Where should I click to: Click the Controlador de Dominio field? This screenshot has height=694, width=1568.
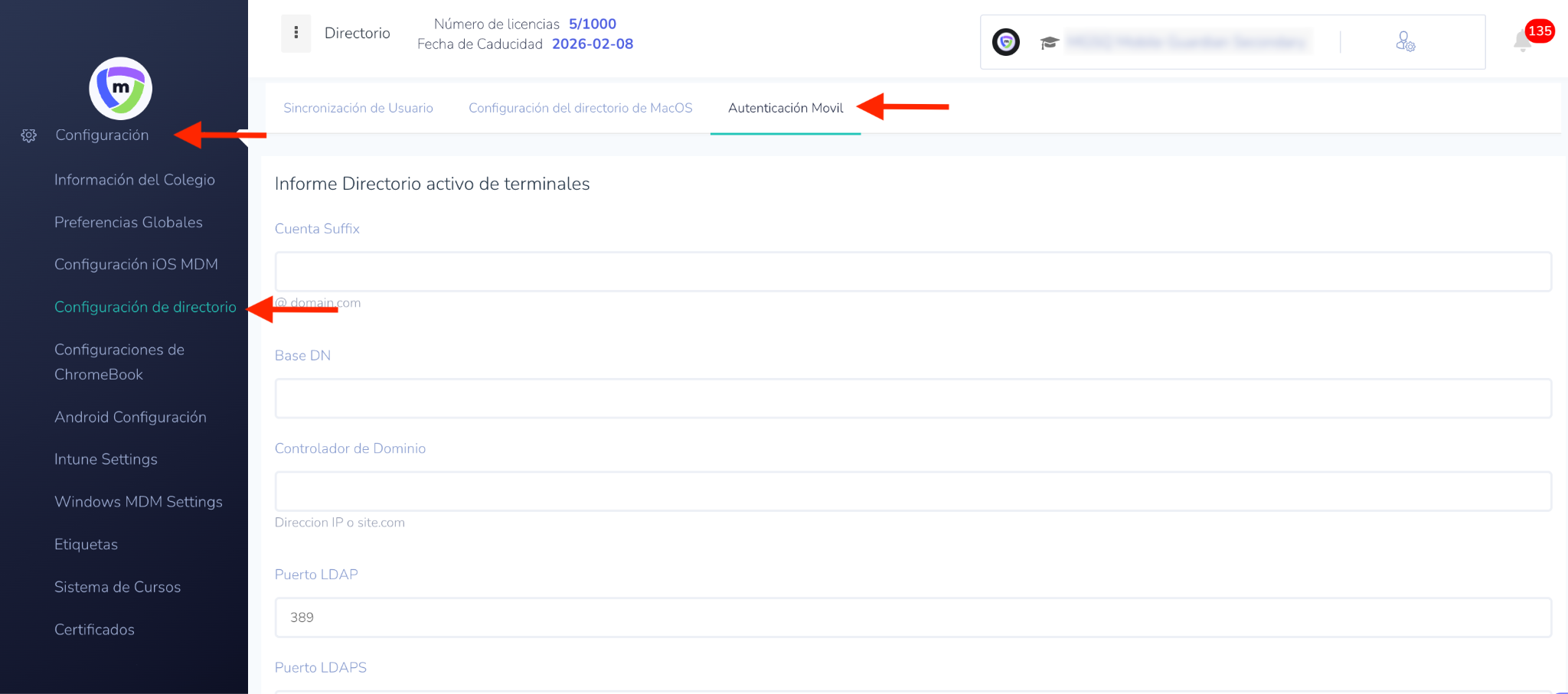tap(913, 491)
